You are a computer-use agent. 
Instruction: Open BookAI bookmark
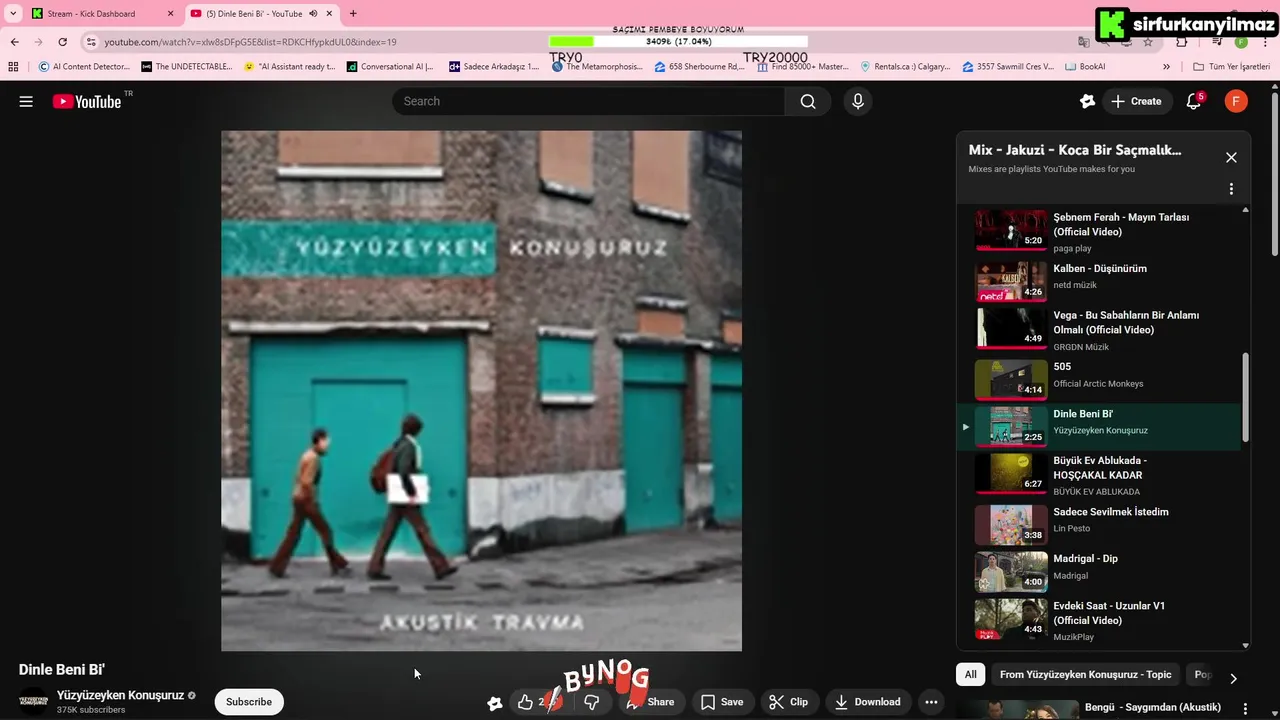click(1086, 67)
